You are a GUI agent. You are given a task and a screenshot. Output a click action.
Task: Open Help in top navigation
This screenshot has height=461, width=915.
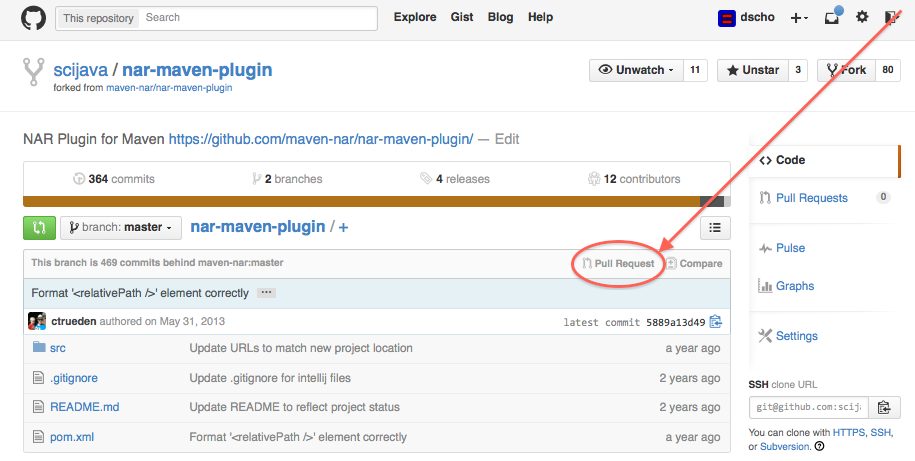tap(540, 18)
